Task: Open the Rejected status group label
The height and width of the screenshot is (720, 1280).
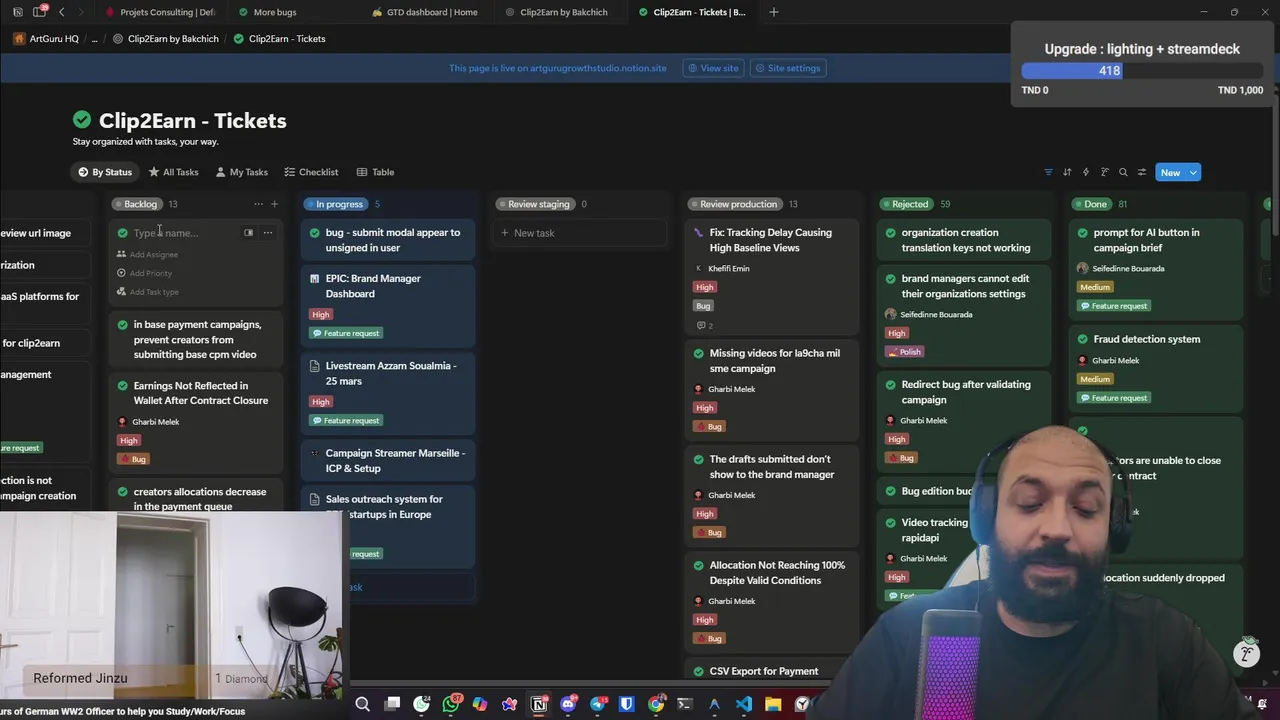Action: (905, 204)
